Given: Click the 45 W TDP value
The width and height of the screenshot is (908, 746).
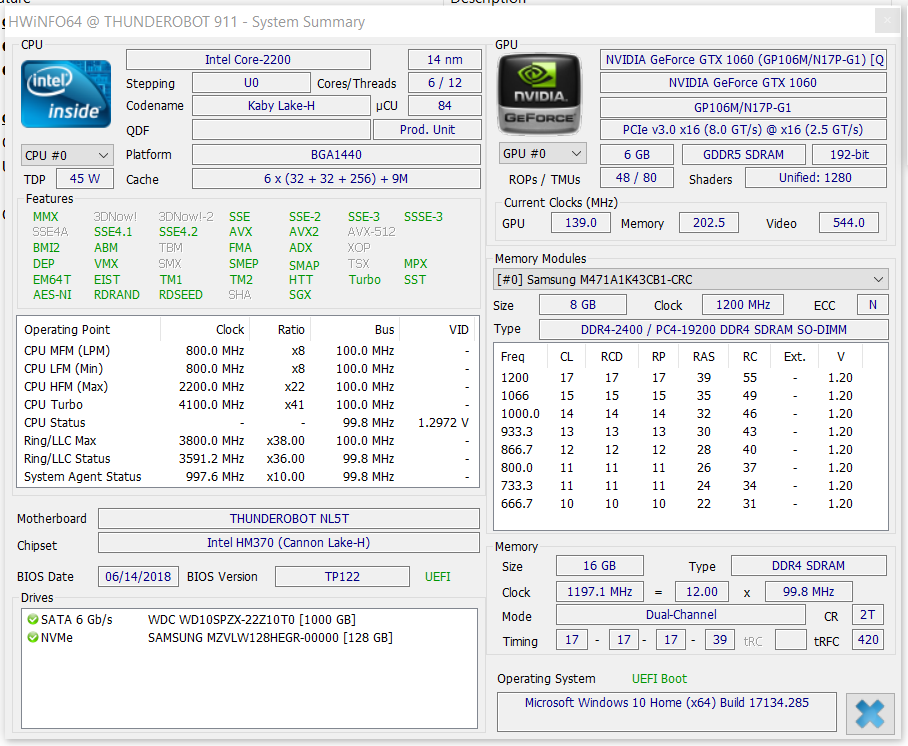Looking at the screenshot, I should (85, 179).
